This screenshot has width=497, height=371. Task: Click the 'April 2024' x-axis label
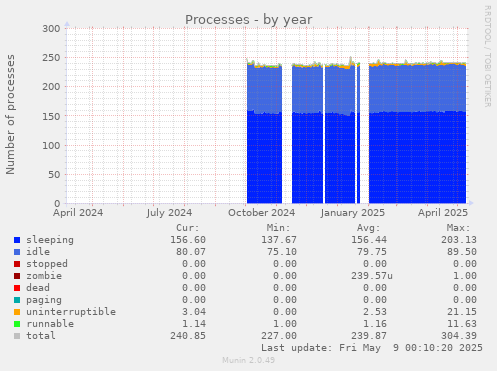78,213
